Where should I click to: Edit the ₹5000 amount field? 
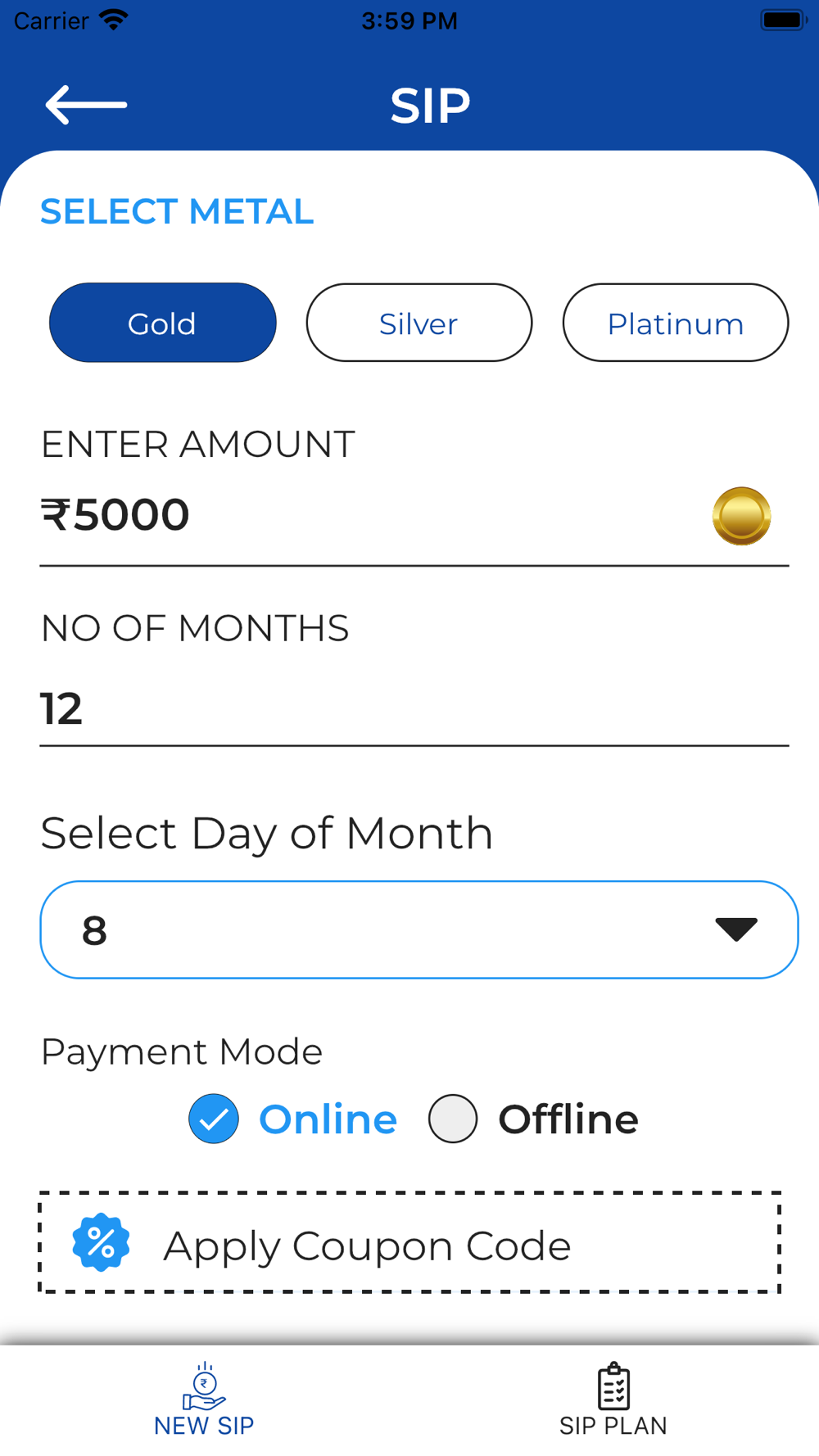pyautogui.click(x=328, y=516)
